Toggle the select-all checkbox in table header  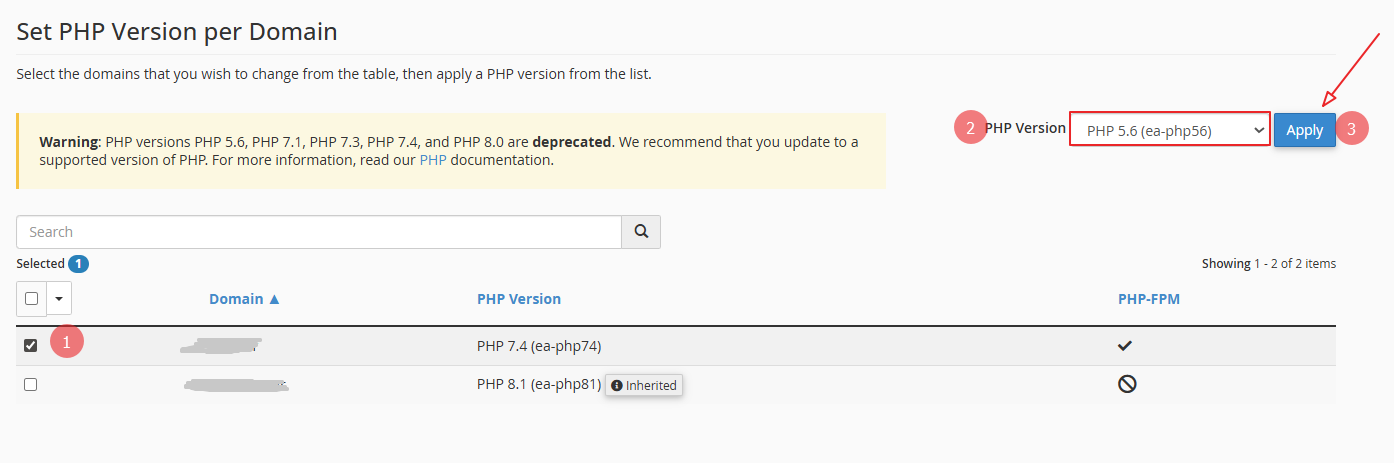pyautogui.click(x=31, y=298)
